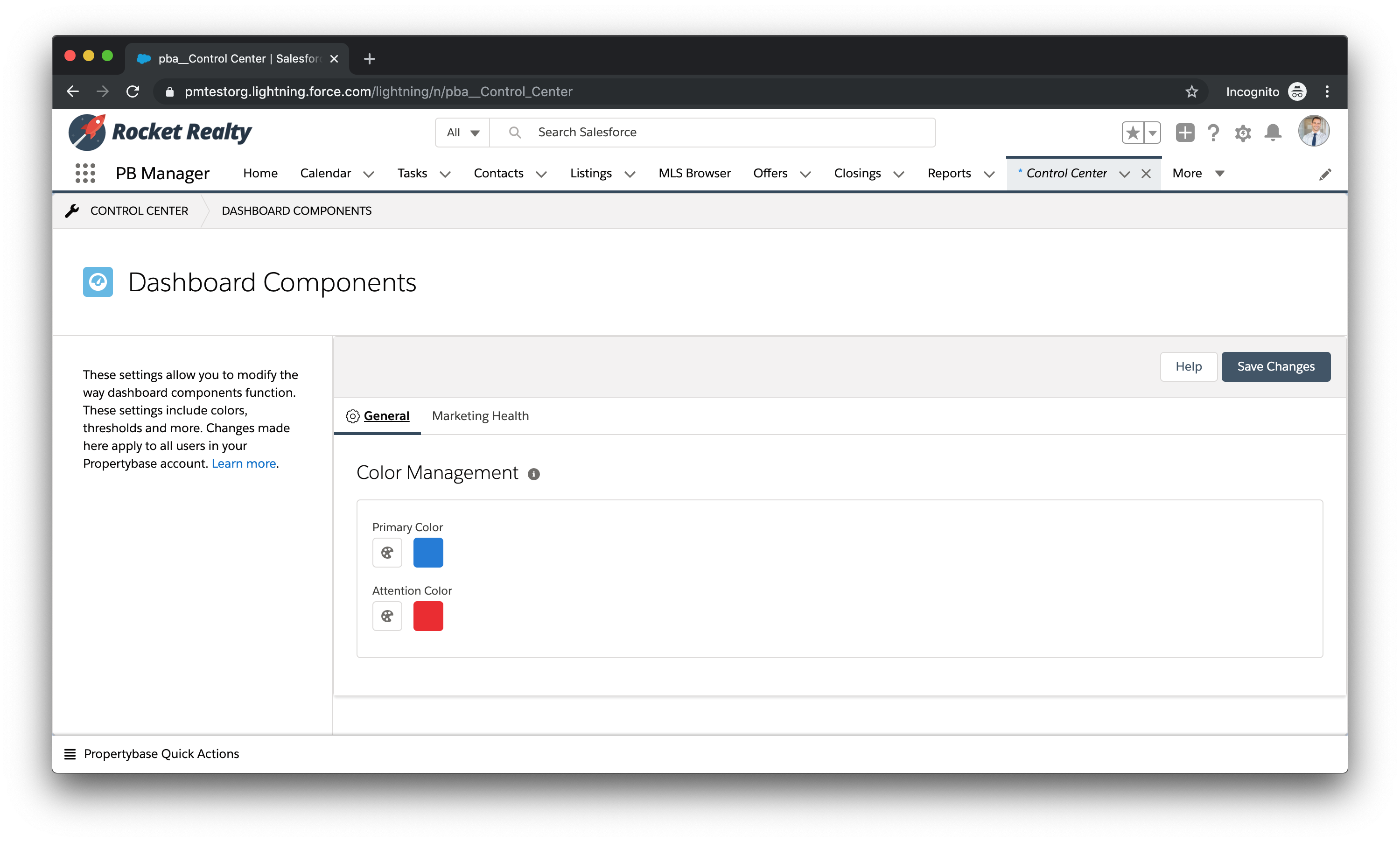Click the wrench icon in the breadcrumb
The height and width of the screenshot is (842, 1400).
coord(73,210)
